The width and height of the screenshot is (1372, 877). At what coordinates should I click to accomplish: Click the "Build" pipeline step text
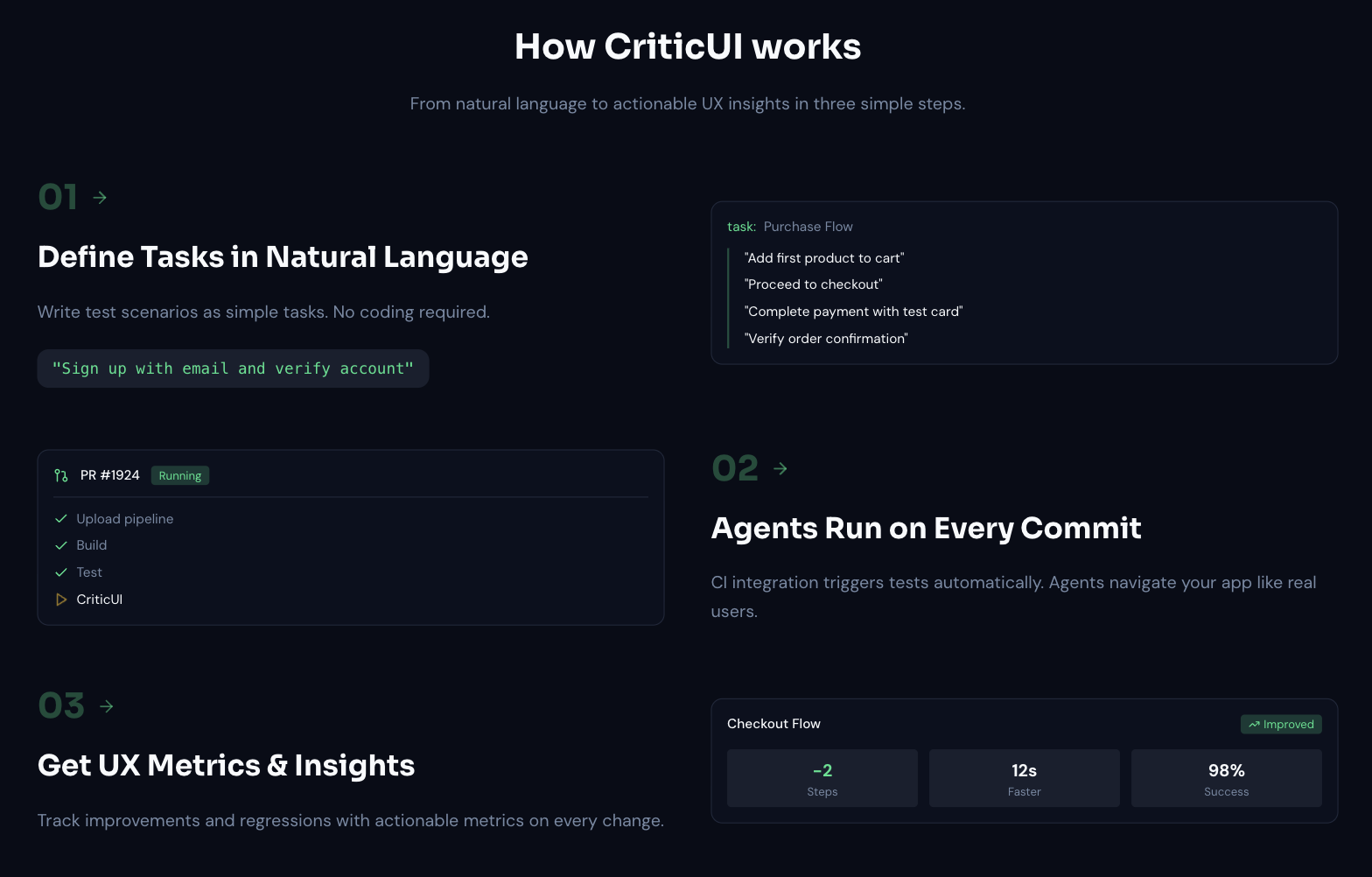[x=92, y=545]
